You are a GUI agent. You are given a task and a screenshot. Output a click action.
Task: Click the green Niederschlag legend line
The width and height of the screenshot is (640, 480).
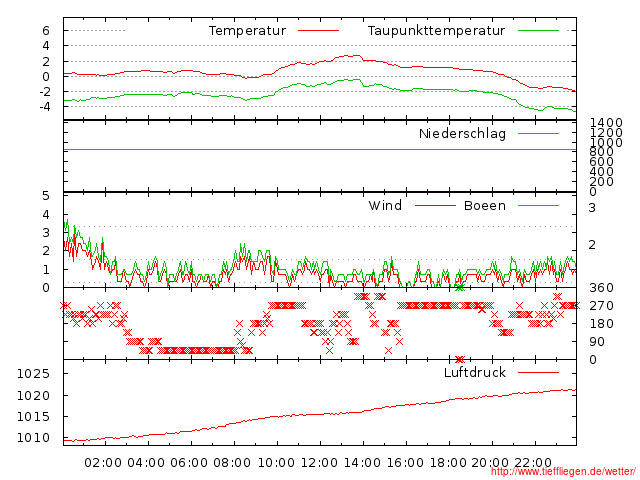[x=538, y=133]
